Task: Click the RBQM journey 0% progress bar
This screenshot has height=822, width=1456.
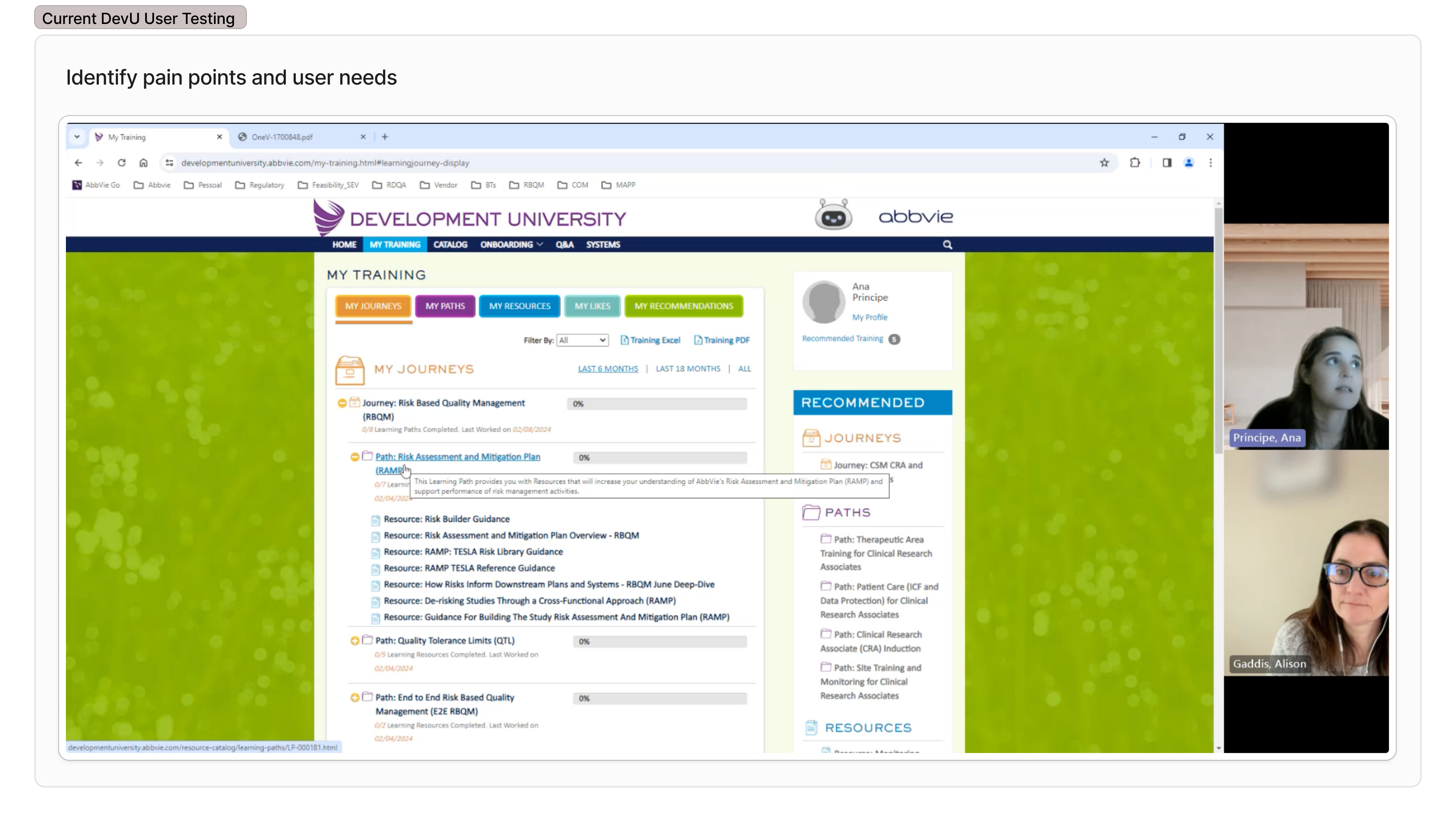Action: (657, 404)
